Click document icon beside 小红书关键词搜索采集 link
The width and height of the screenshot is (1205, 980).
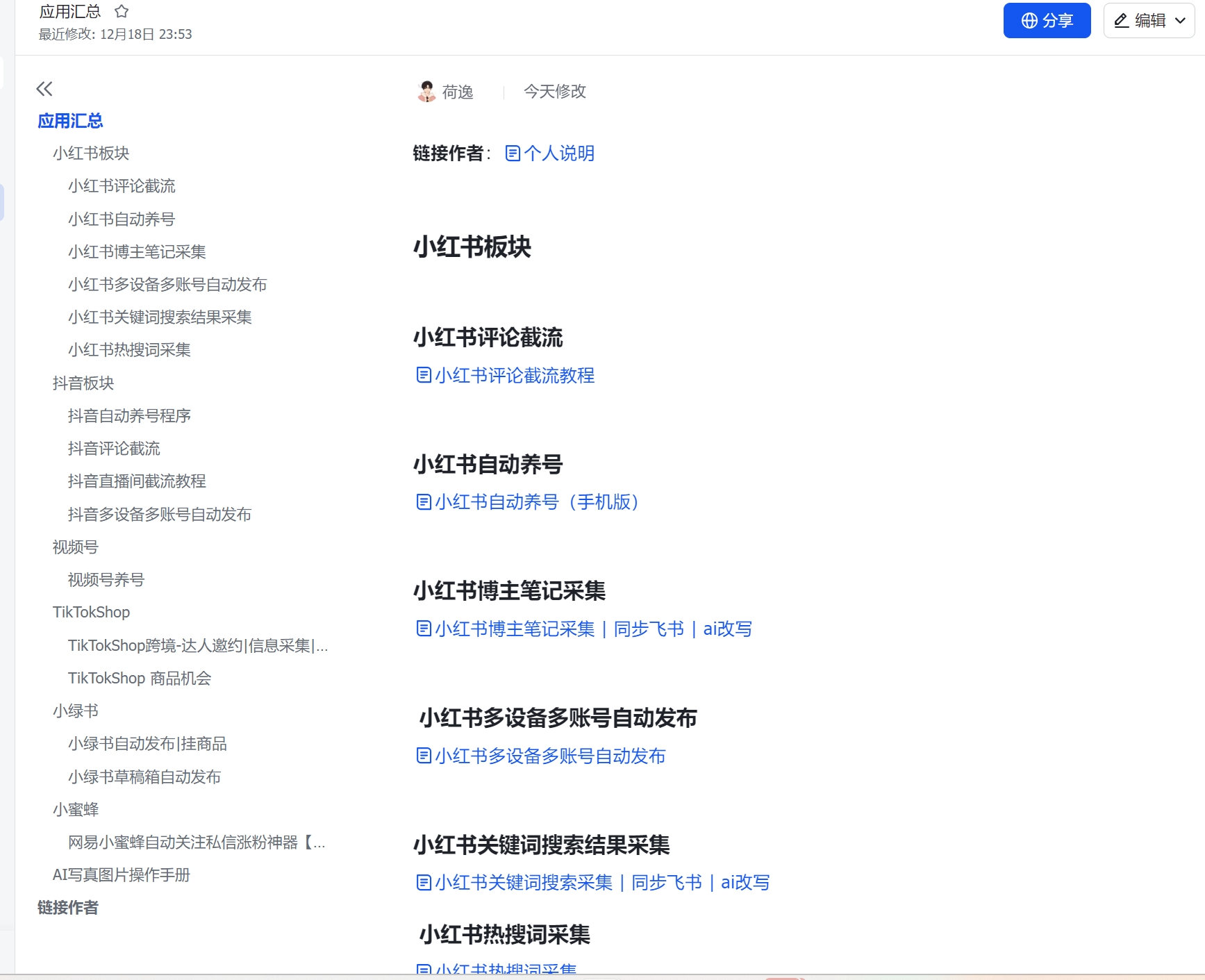(424, 882)
